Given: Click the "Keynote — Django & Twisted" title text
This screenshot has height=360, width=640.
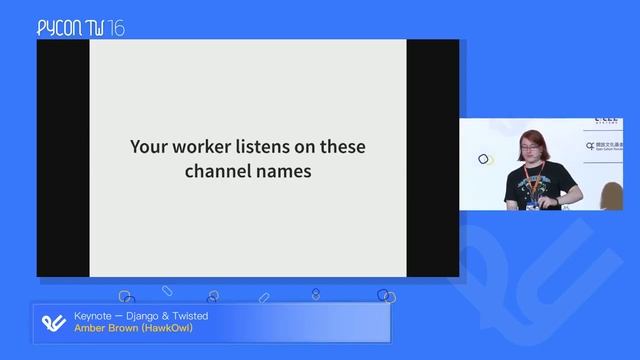Looking at the screenshot, I should (x=141, y=316).
